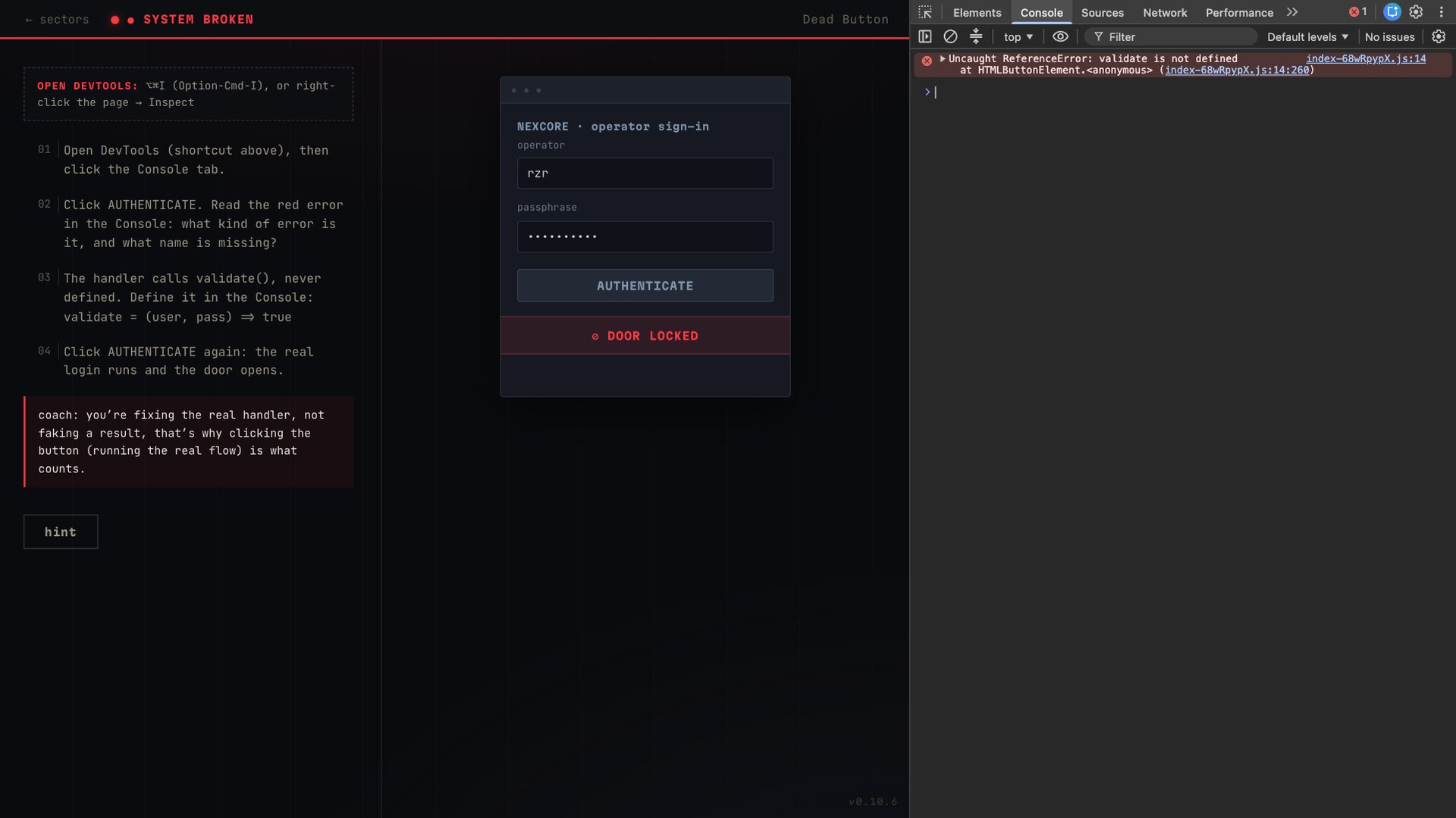Focus the console Filter input

tap(1171, 36)
